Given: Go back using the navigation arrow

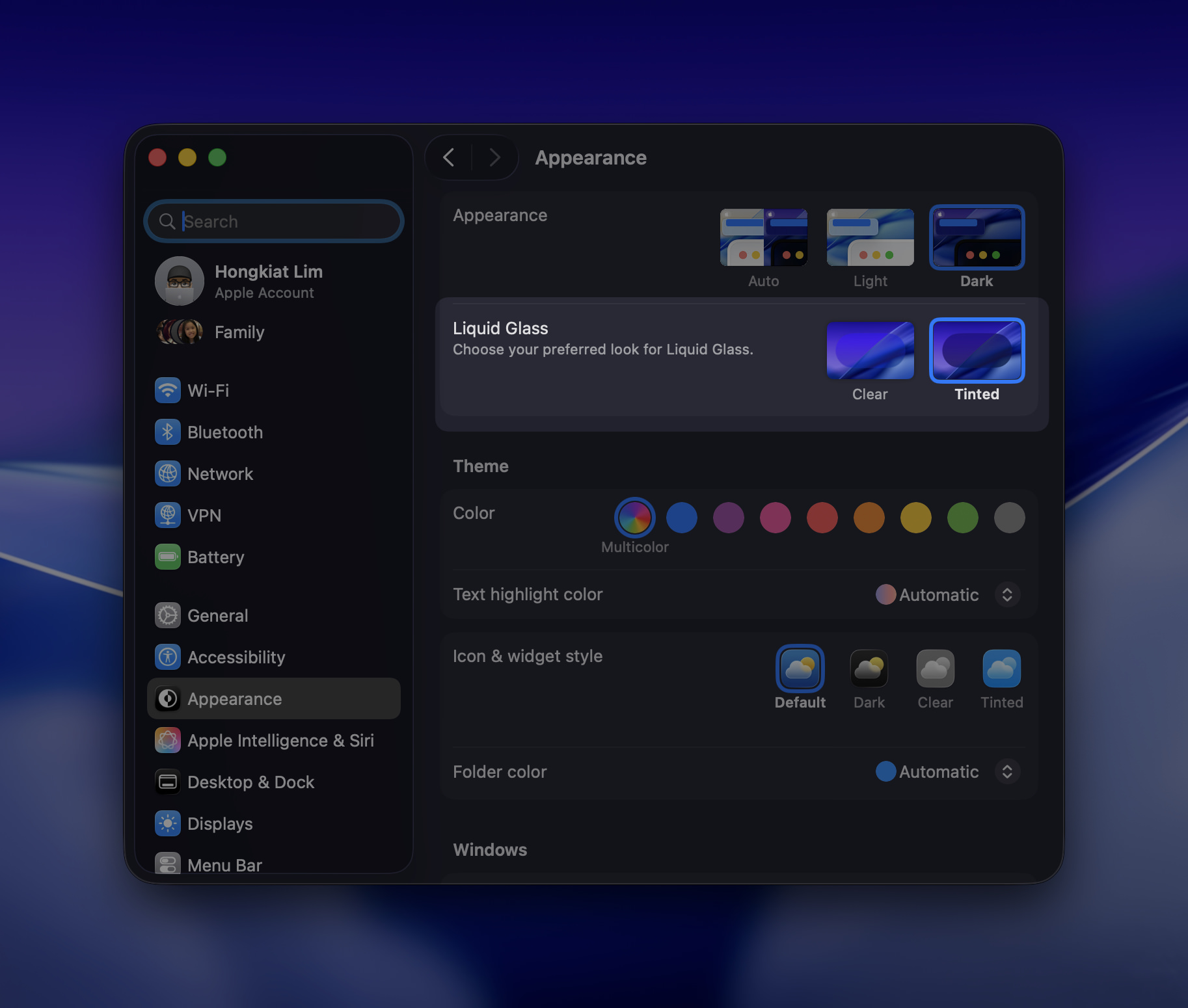Looking at the screenshot, I should pos(448,157).
